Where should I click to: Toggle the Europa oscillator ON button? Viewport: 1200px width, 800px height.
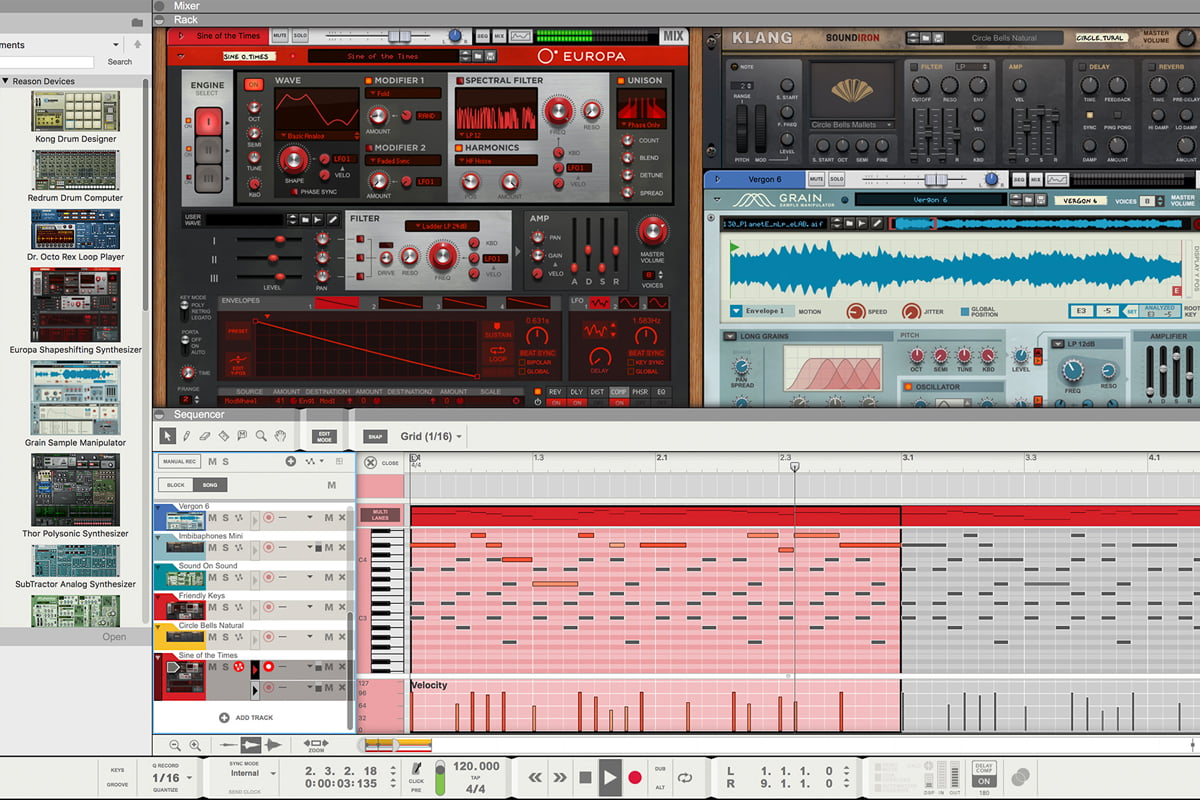coord(253,84)
